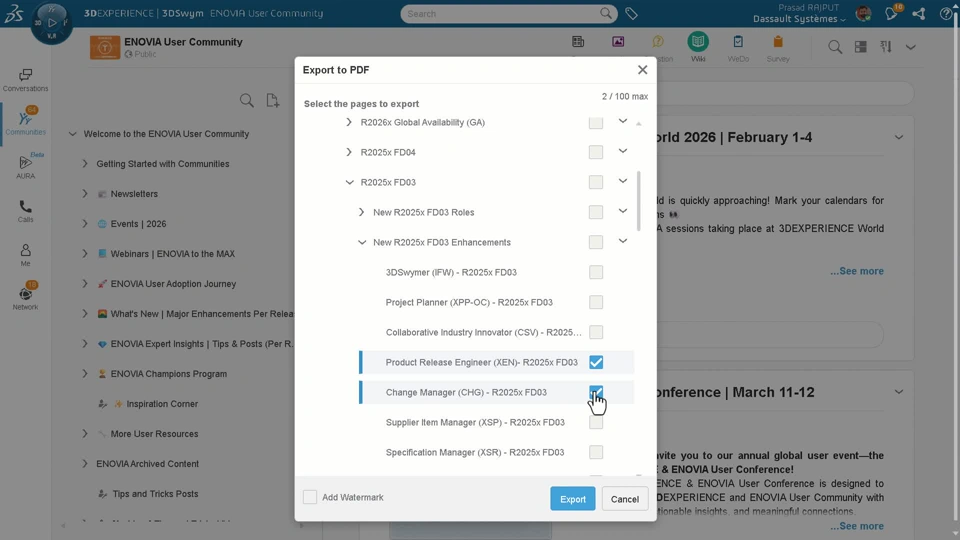The width and height of the screenshot is (960, 540).
Task: Open Me profile in left sidebar
Action: (x=25, y=255)
